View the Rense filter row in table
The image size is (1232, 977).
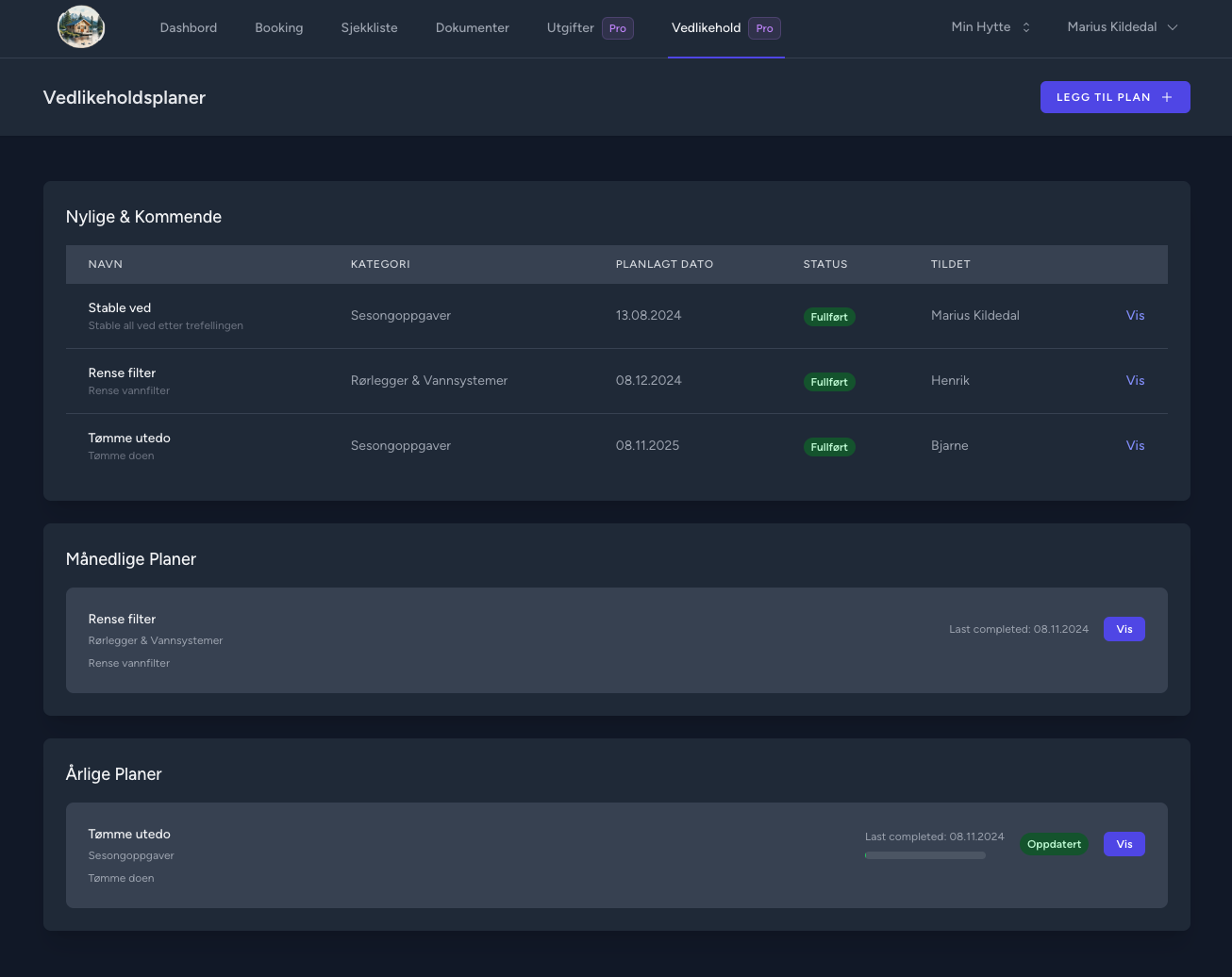pos(1135,381)
